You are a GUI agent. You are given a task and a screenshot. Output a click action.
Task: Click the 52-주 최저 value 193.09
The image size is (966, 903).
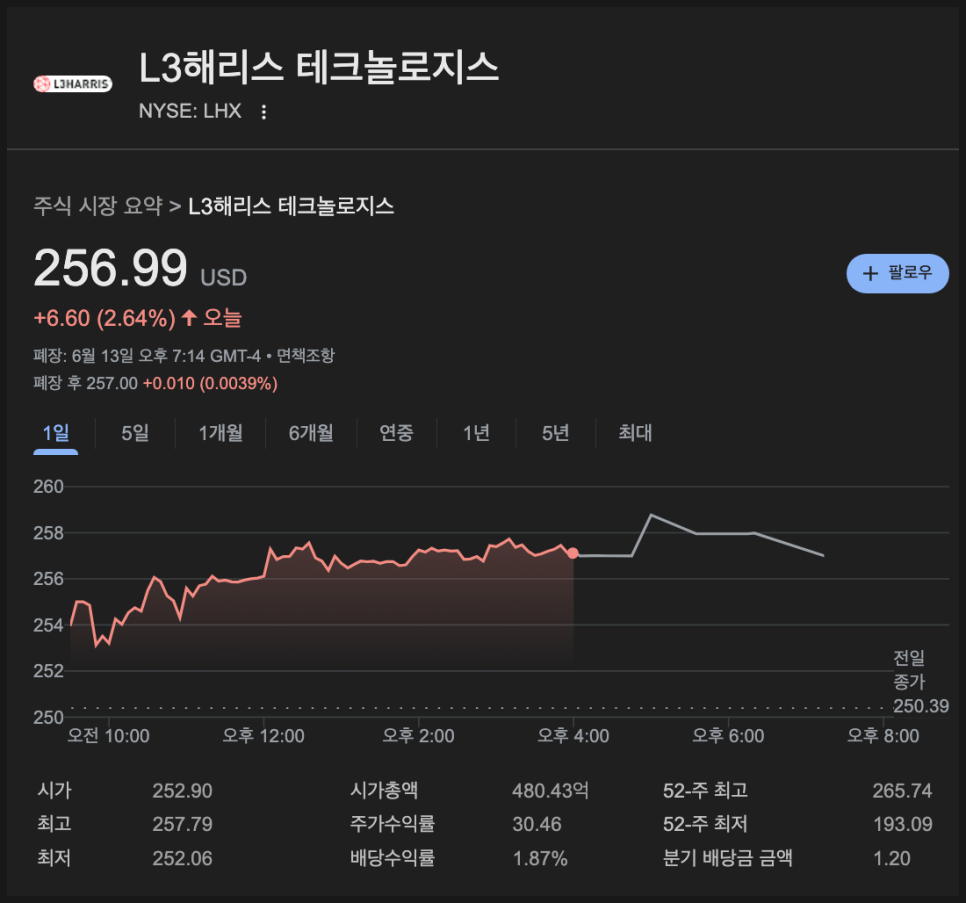[x=903, y=824]
